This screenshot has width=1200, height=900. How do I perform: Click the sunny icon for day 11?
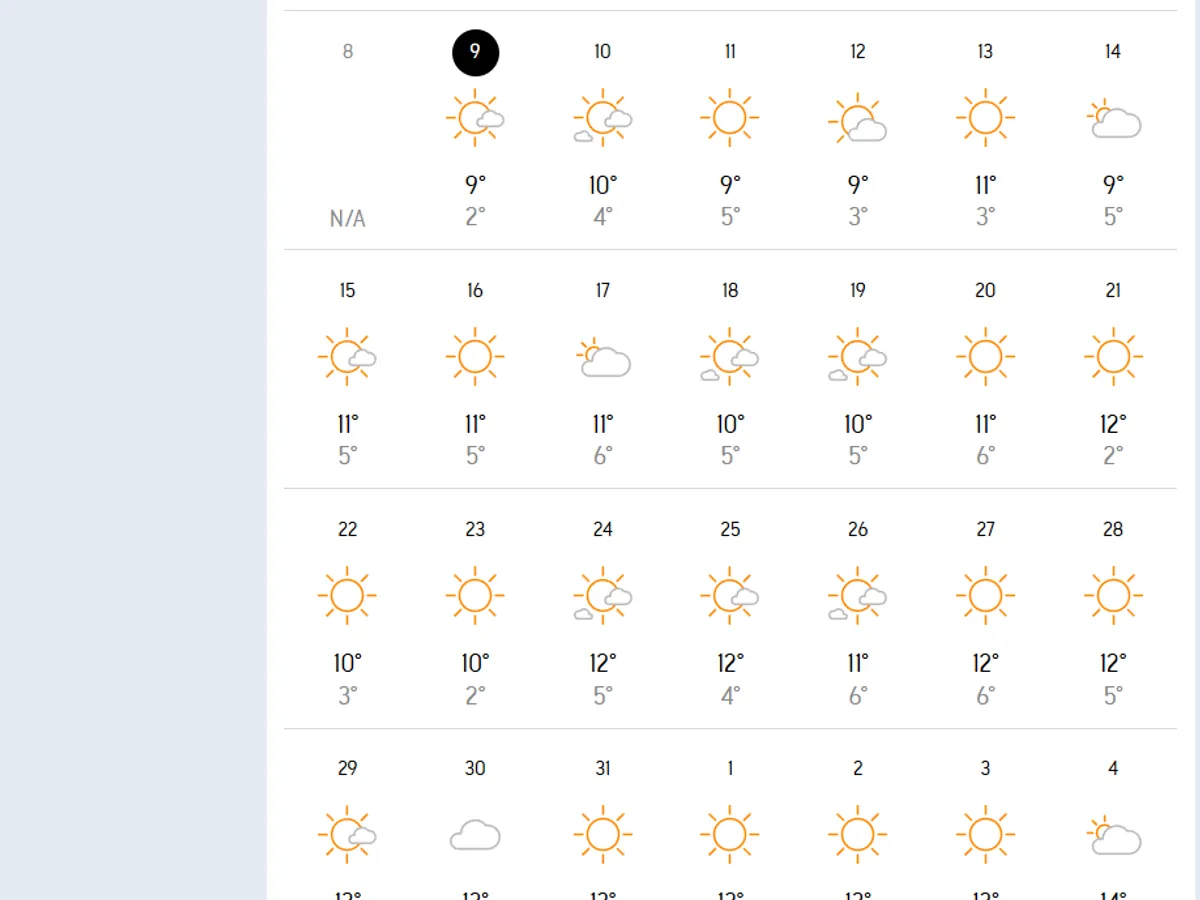730,118
